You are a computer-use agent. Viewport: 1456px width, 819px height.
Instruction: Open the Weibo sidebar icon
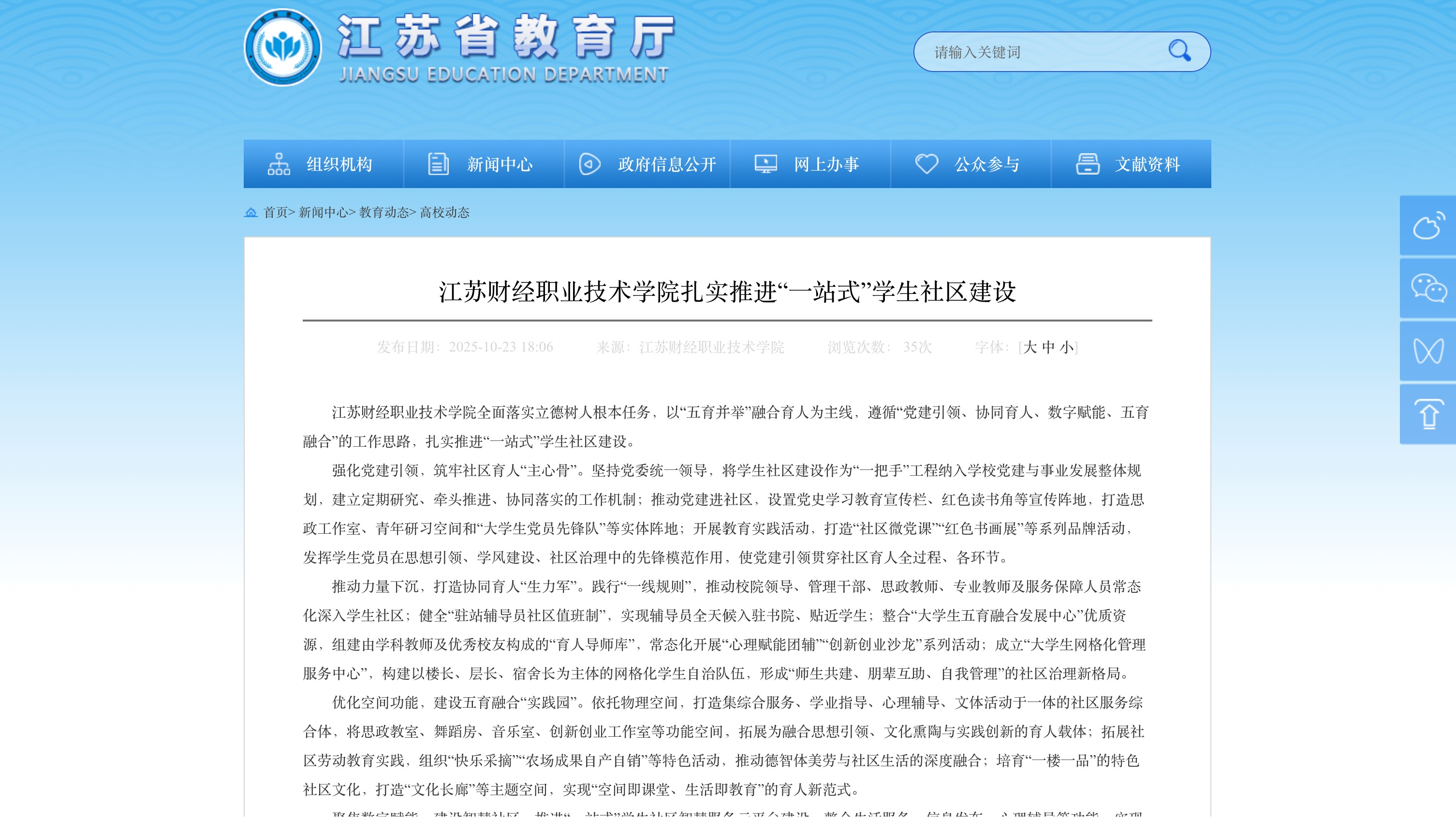[1428, 225]
